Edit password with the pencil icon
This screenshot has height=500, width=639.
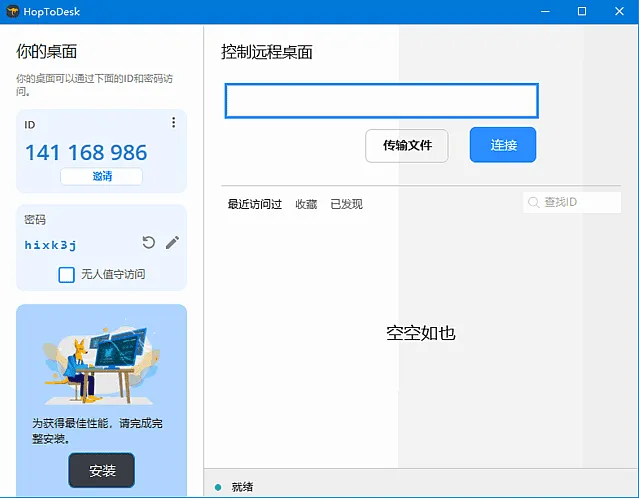(x=172, y=242)
